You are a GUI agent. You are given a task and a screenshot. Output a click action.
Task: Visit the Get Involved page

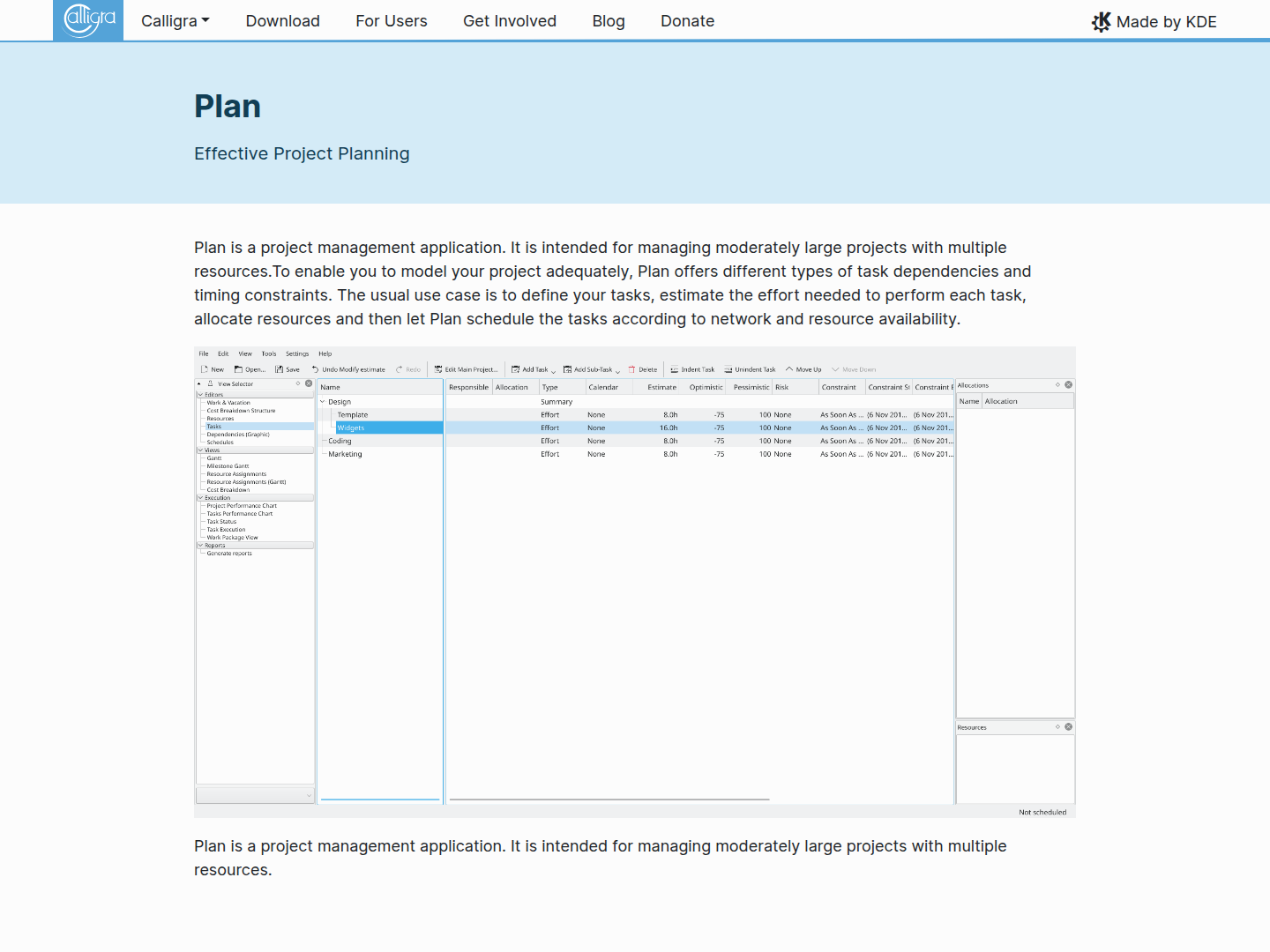pos(510,21)
